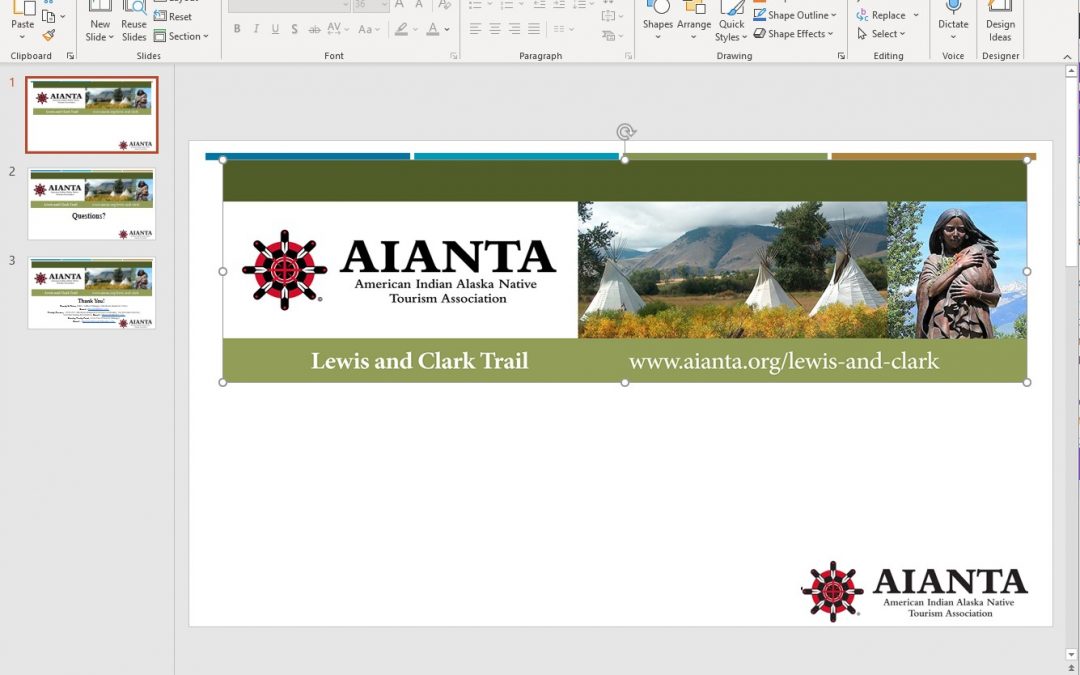Viewport: 1080px width, 675px height.
Task: Open the Clipboard dialog launcher
Action: (70, 56)
